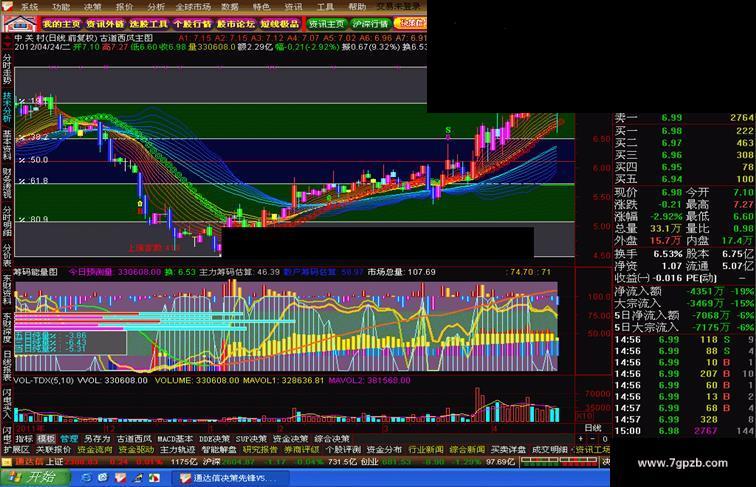This screenshot has width=756, height=487.
Task: Open the 资讯 menu
Action: tap(293, 7)
